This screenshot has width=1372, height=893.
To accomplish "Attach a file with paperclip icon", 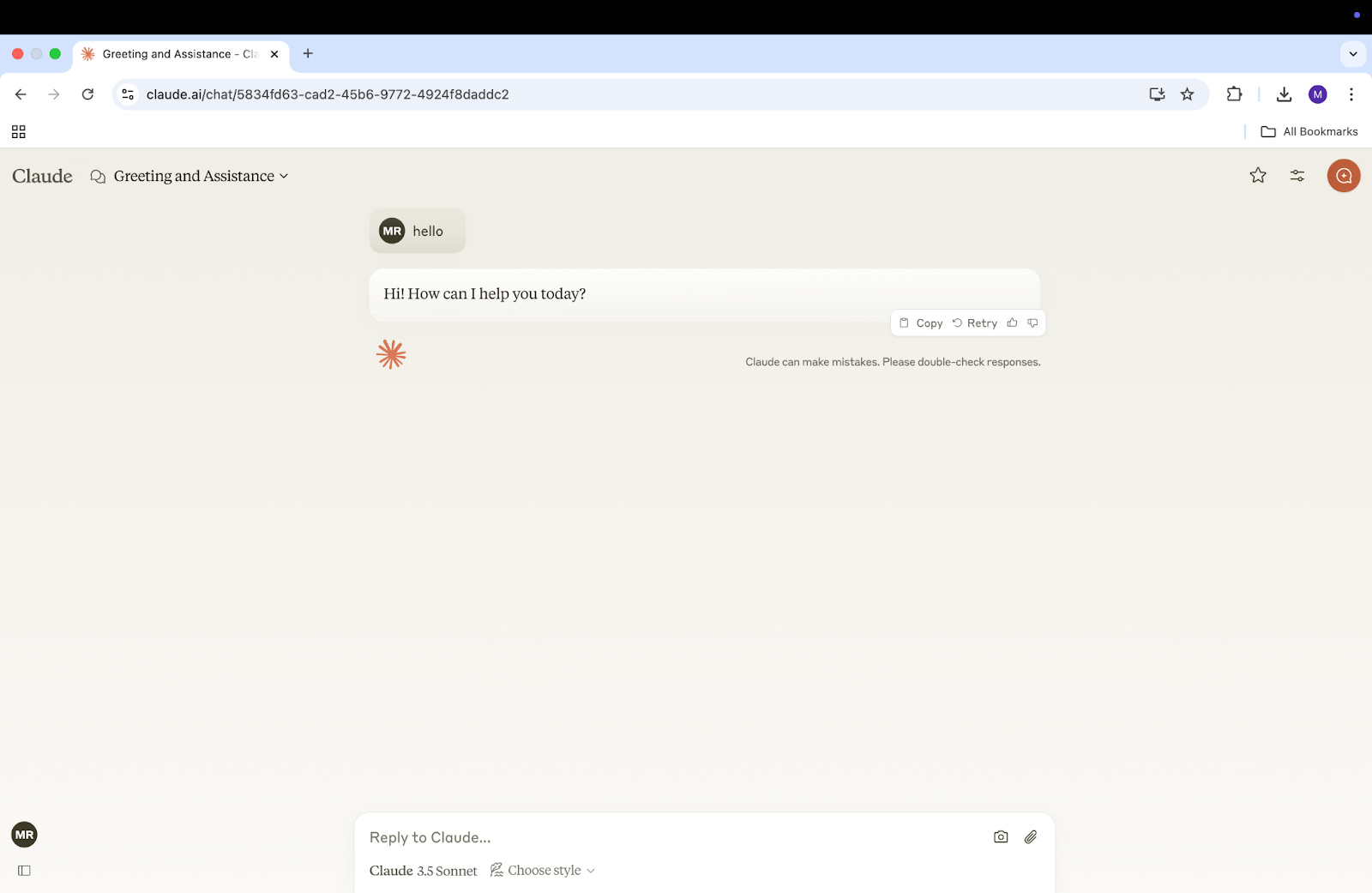I will click(1031, 836).
